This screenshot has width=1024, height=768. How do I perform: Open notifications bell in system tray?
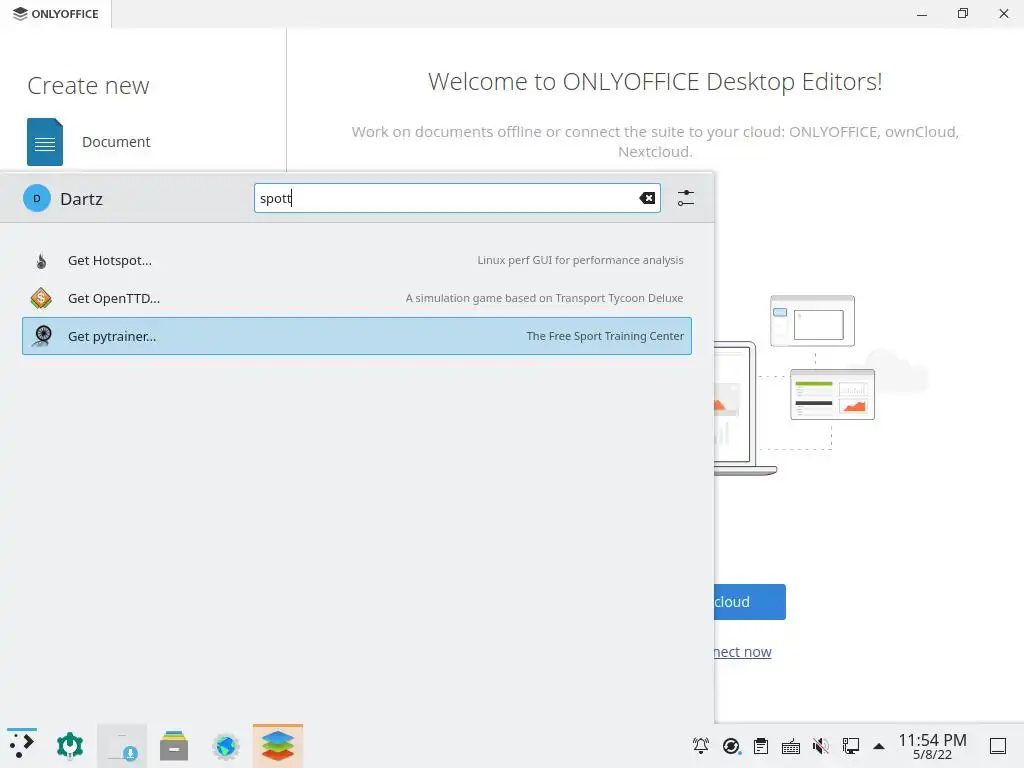pos(701,746)
